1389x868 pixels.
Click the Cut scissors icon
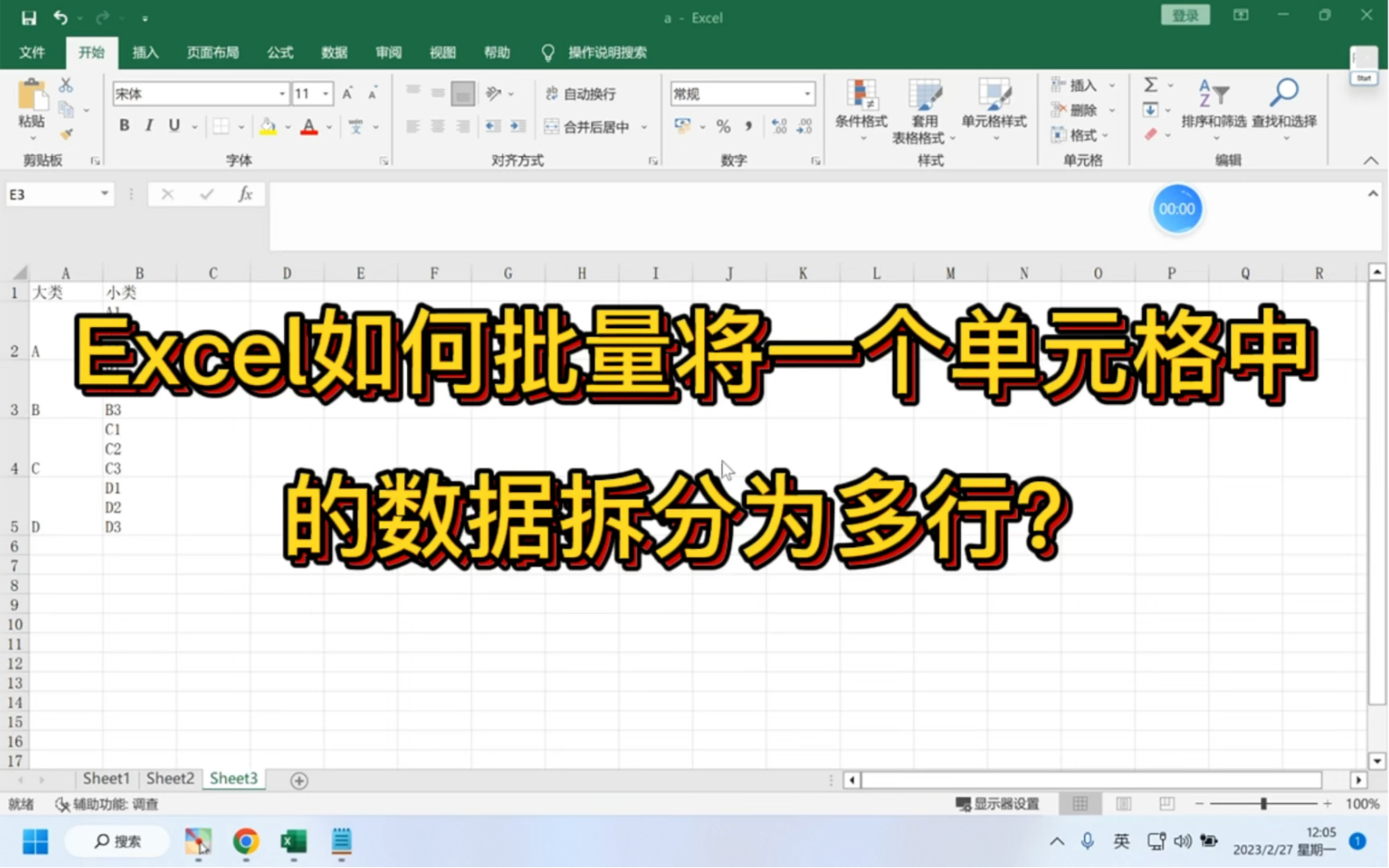point(66,85)
